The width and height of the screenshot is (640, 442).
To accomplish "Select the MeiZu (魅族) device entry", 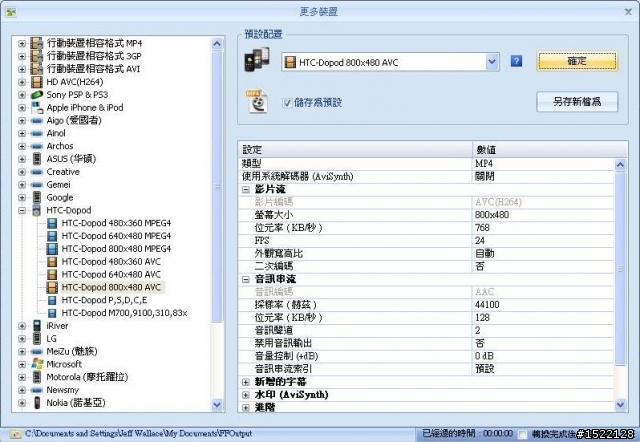I will click(72, 351).
